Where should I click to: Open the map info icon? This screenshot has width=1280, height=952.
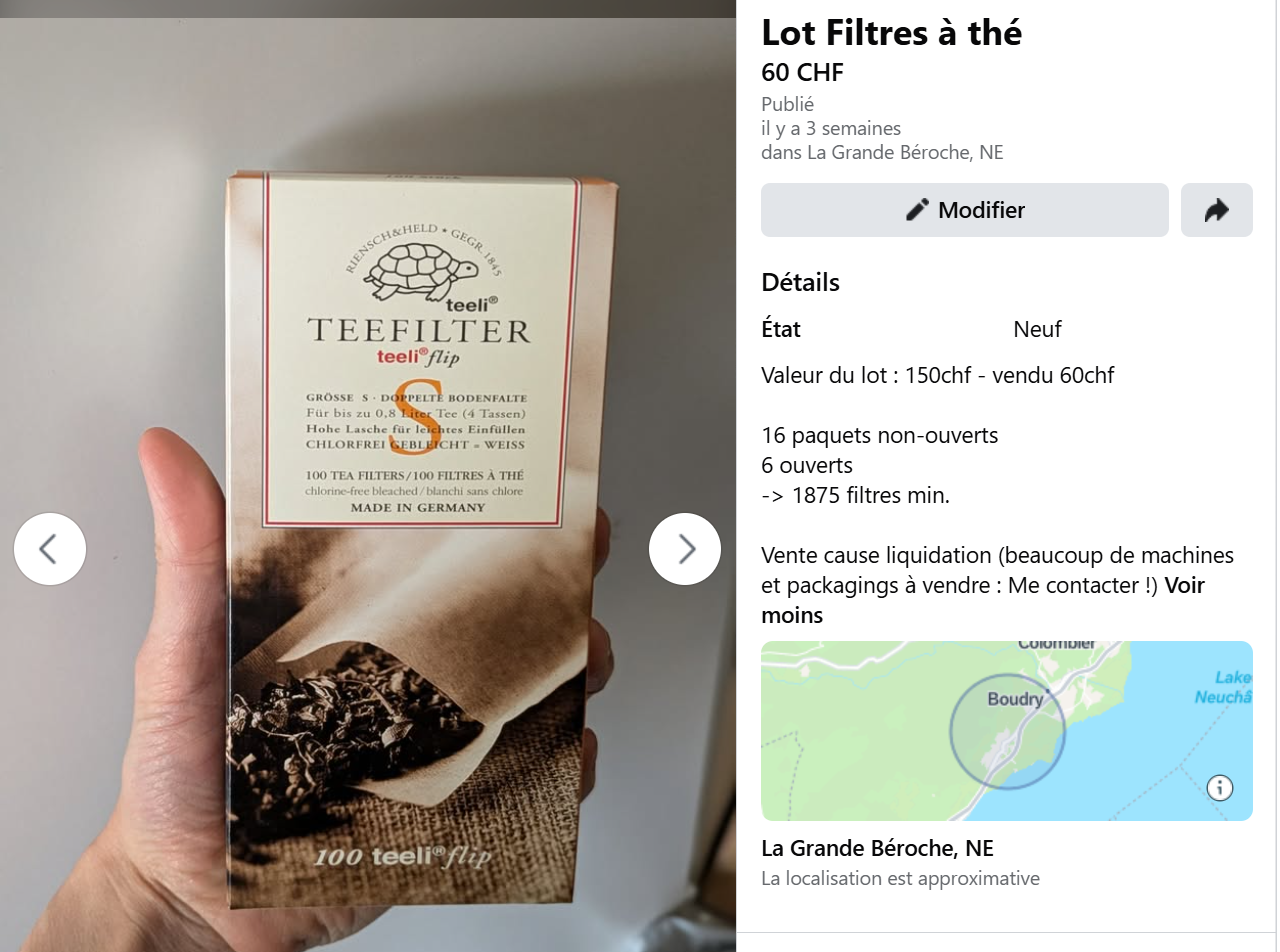pyautogui.click(x=1220, y=788)
